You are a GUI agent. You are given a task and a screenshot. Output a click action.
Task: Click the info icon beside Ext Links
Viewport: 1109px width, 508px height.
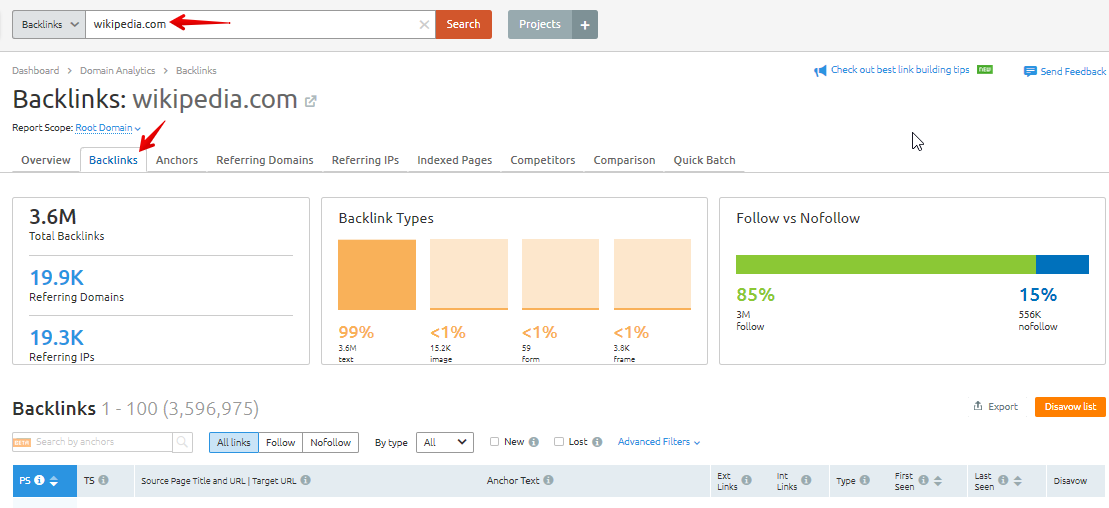[x=746, y=480]
